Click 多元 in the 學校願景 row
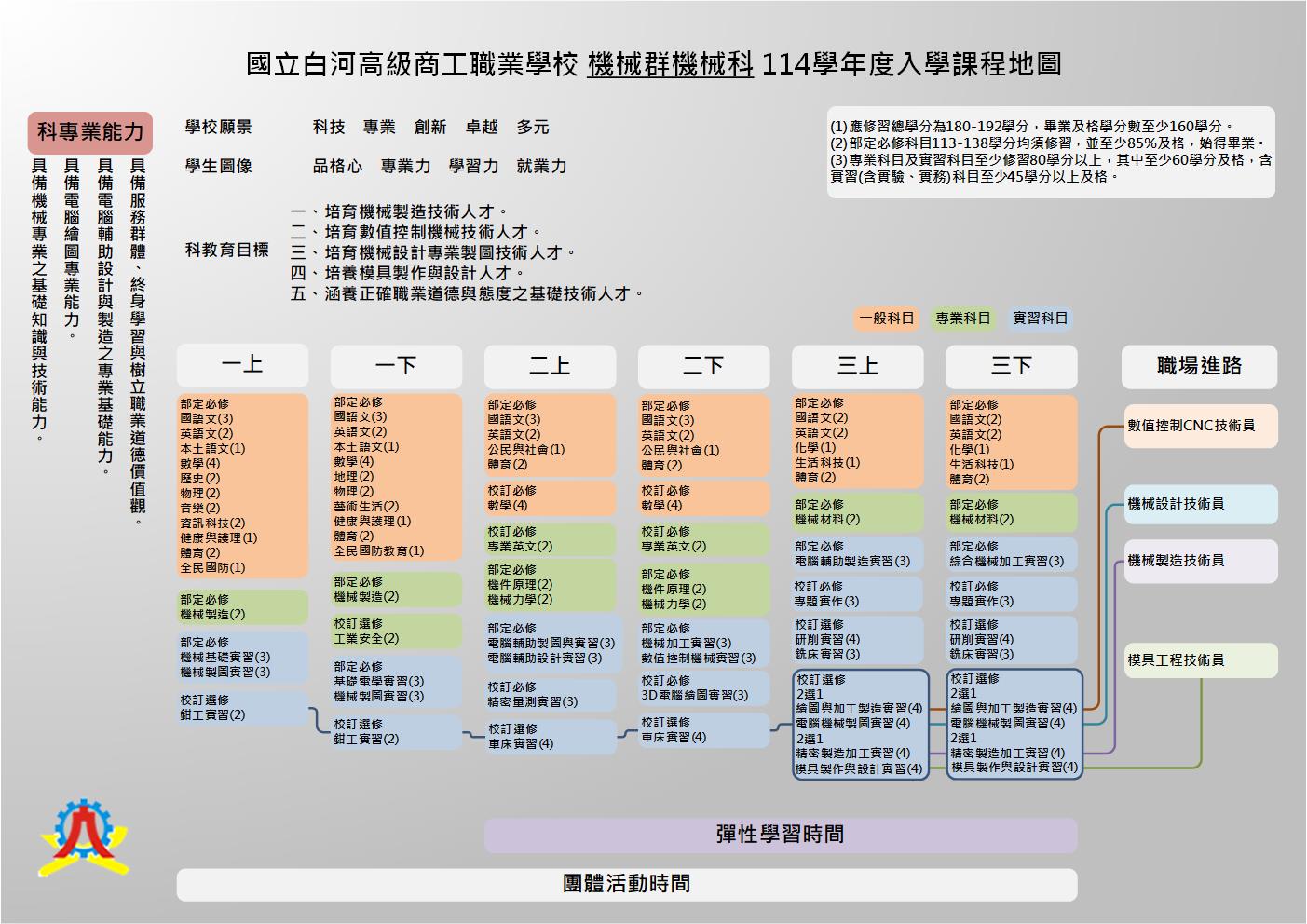1307x924 pixels. tap(534, 128)
